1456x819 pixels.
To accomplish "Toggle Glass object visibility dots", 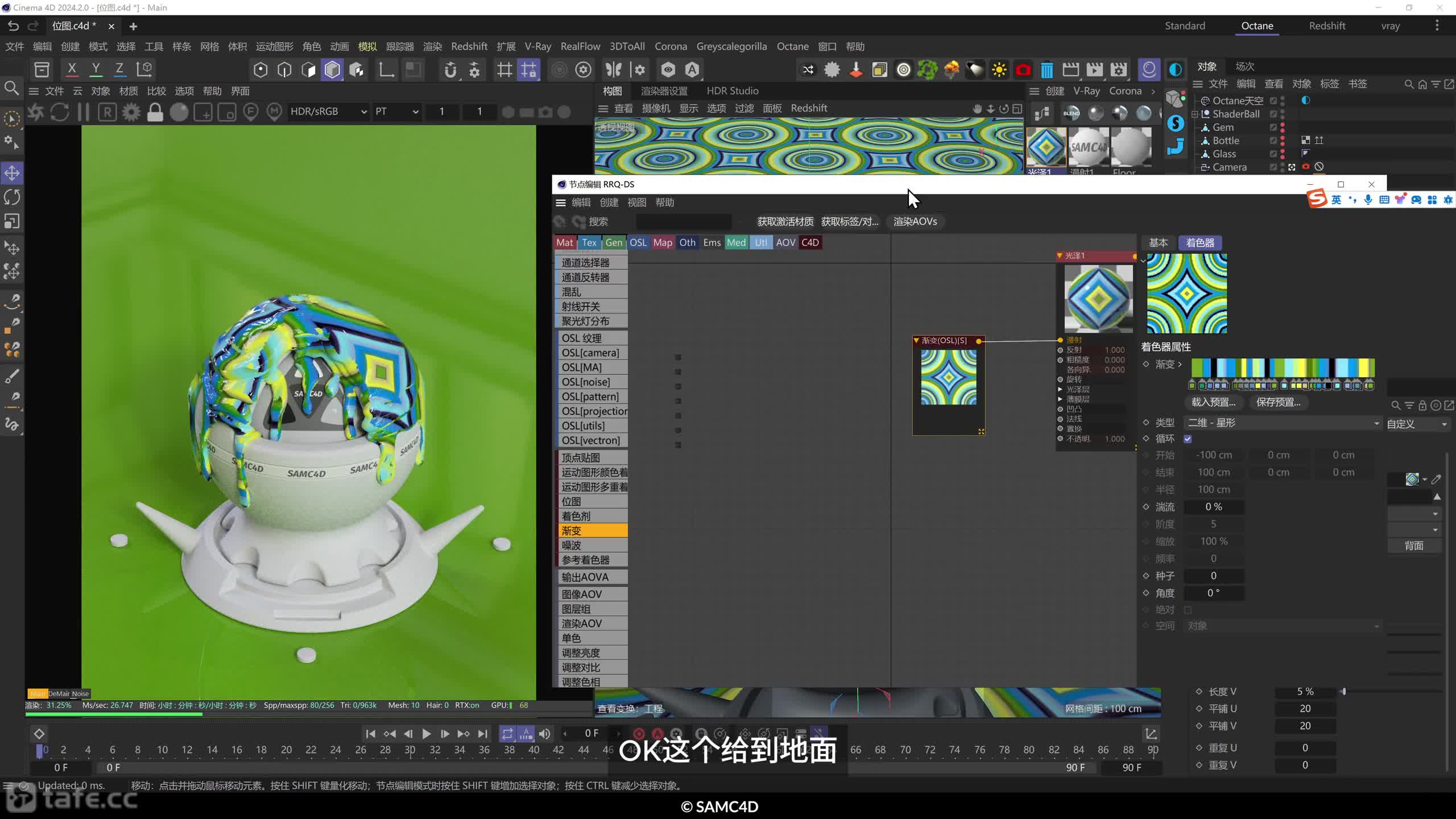I will point(1283,154).
